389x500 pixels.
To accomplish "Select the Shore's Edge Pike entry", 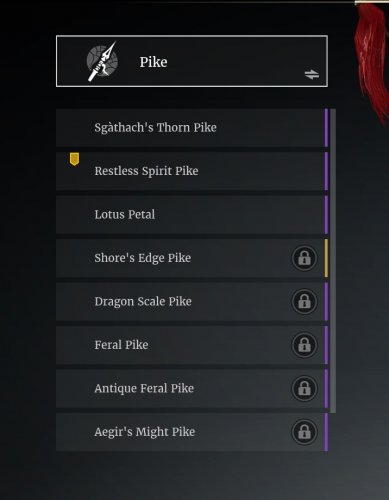I will click(x=192, y=258).
